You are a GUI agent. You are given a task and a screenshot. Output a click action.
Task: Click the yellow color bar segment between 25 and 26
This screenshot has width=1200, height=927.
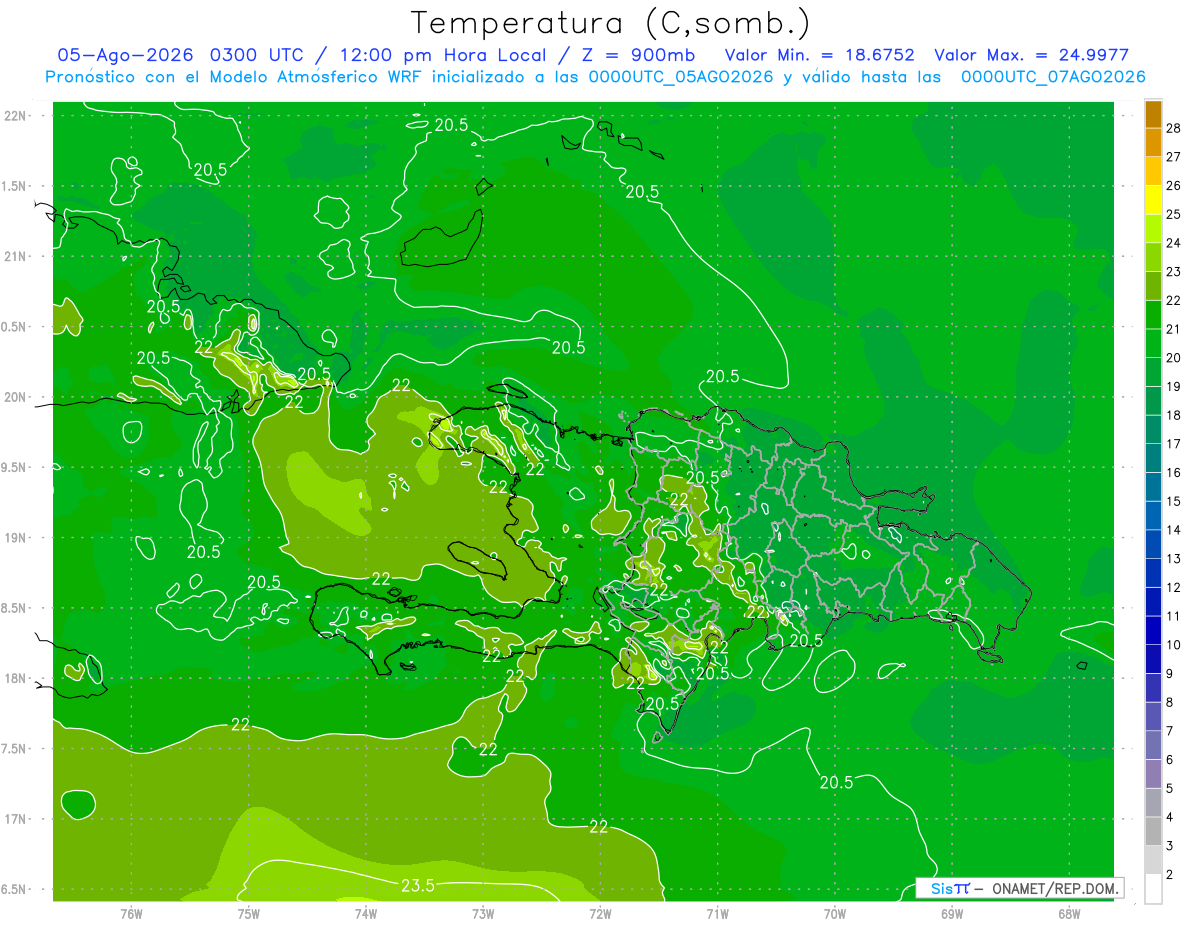[x=1153, y=200]
